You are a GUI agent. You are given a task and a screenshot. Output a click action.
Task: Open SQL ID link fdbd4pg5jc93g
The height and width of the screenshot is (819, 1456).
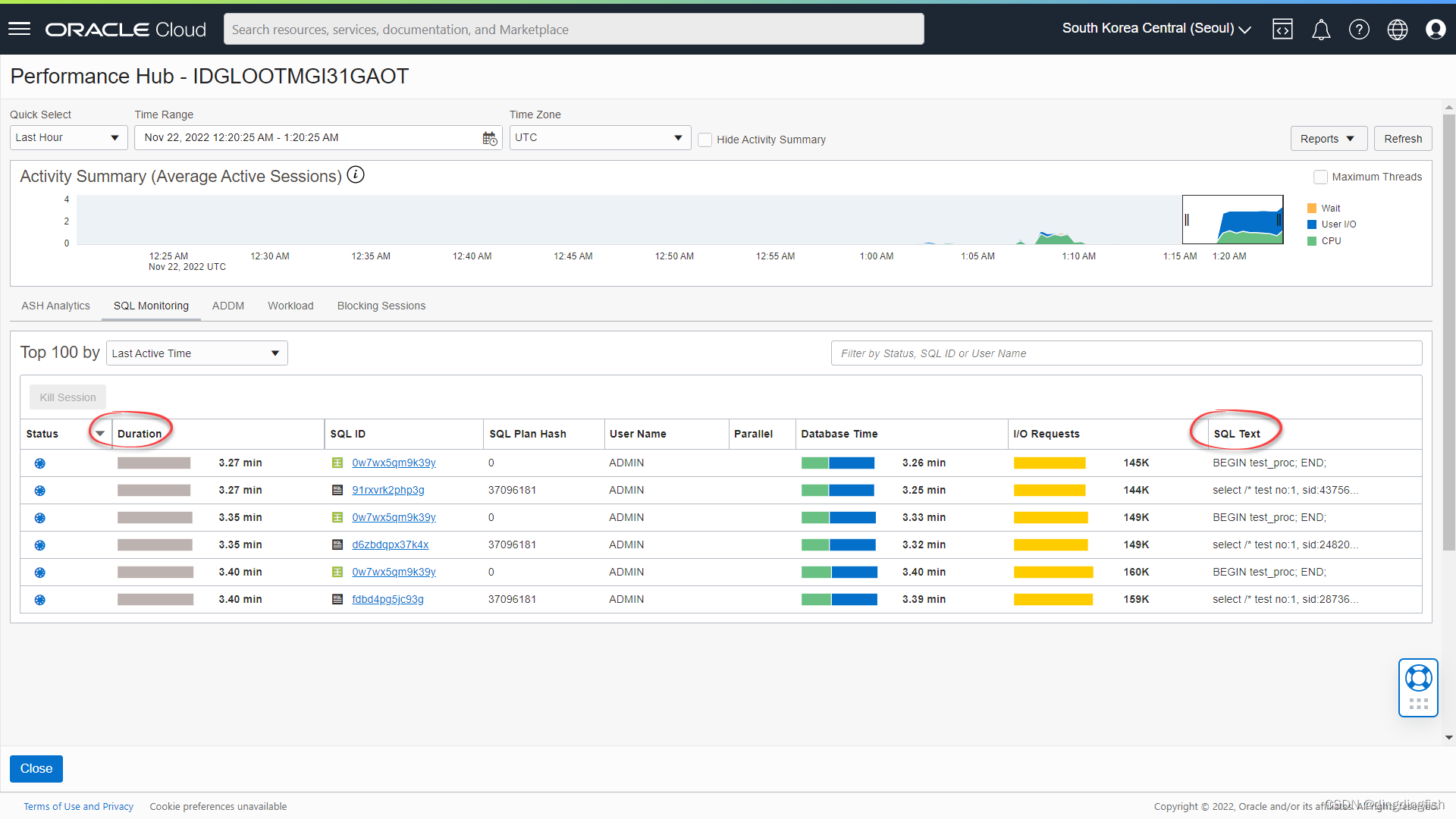tap(388, 599)
